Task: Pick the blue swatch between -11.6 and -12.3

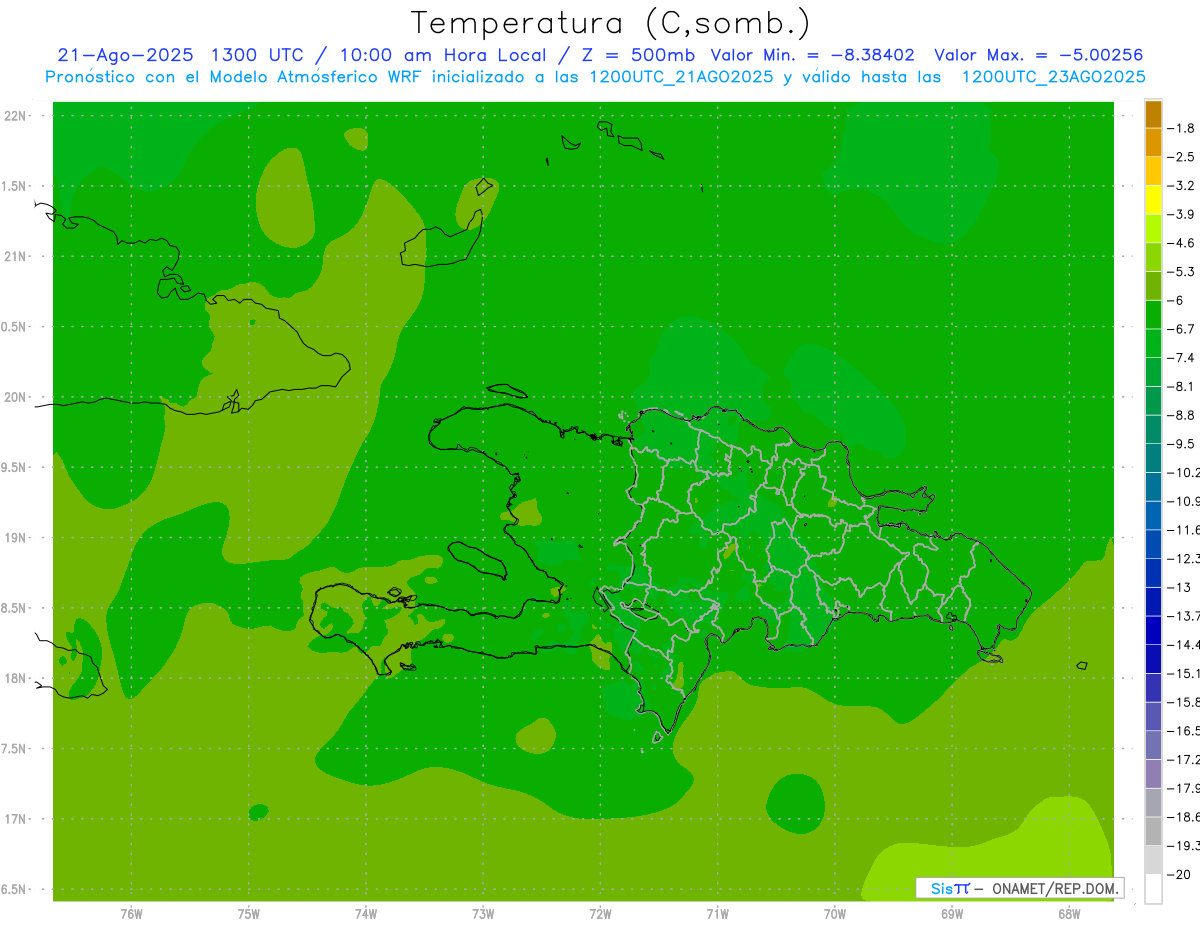Action: [x=1153, y=544]
